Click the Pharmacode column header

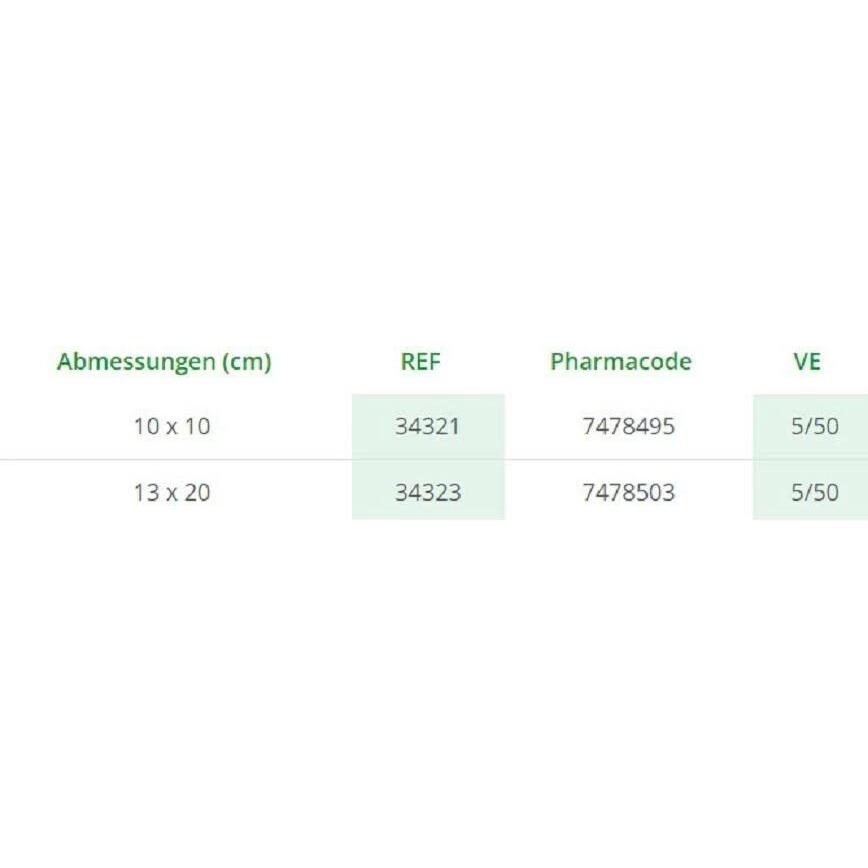point(620,362)
